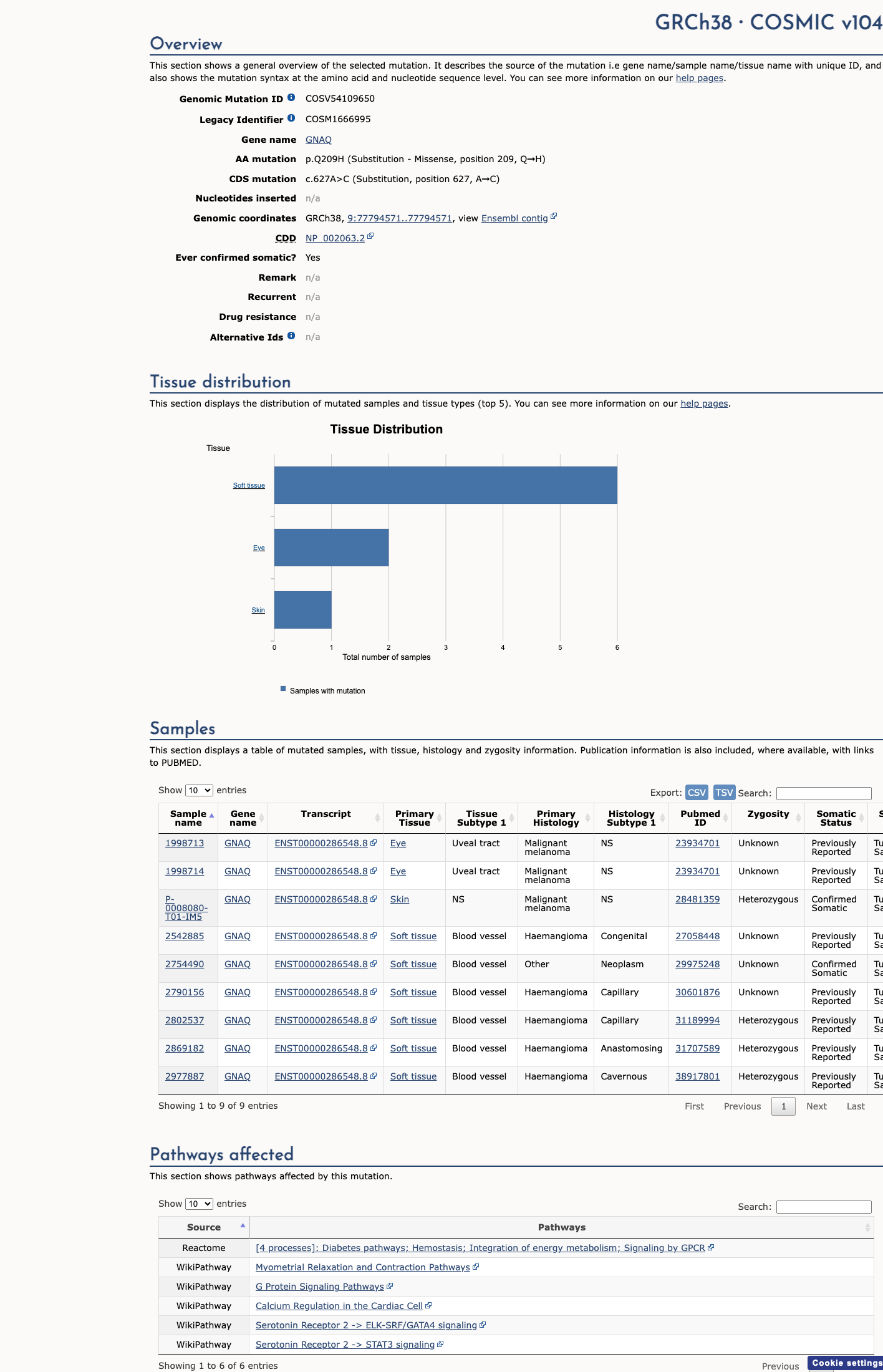Sort samples by Zygosity column

768,818
